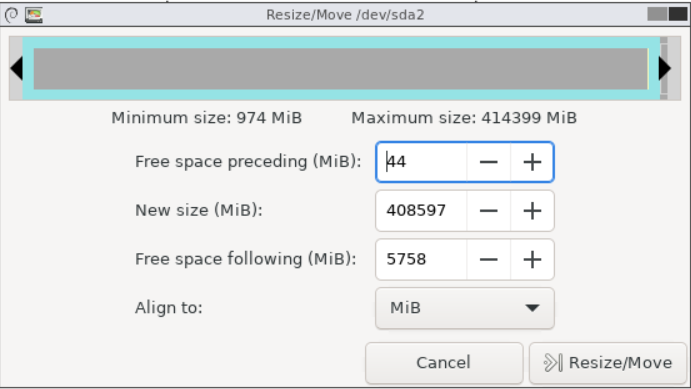The width and height of the screenshot is (691, 389).
Task: Click the left partition resize arrow handle
Action: [x=17, y=69]
